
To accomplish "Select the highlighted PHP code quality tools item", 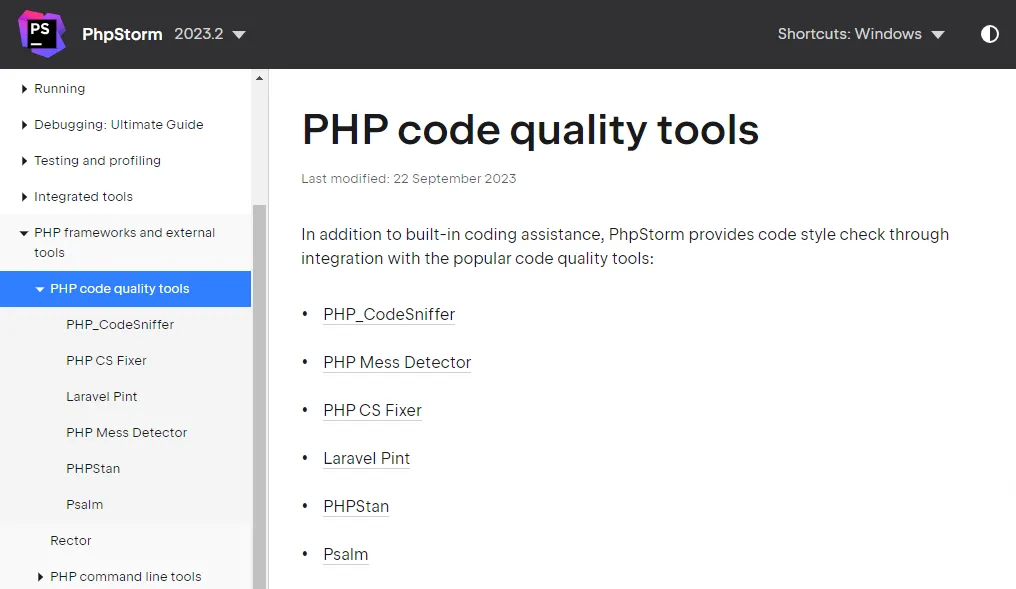I will pos(125,289).
